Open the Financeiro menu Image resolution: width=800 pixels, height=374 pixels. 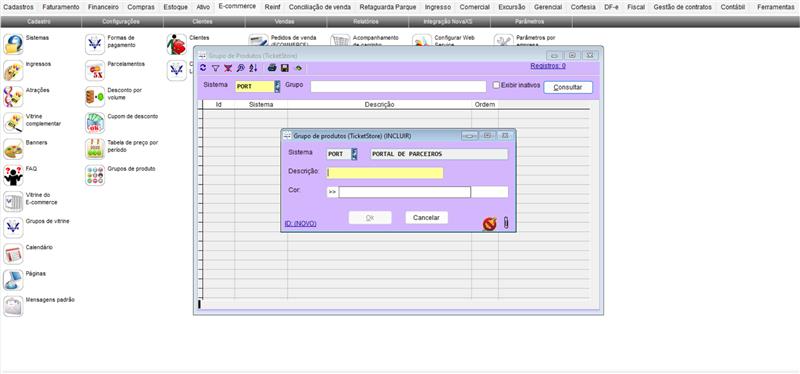pyautogui.click(x=103, y=7)
